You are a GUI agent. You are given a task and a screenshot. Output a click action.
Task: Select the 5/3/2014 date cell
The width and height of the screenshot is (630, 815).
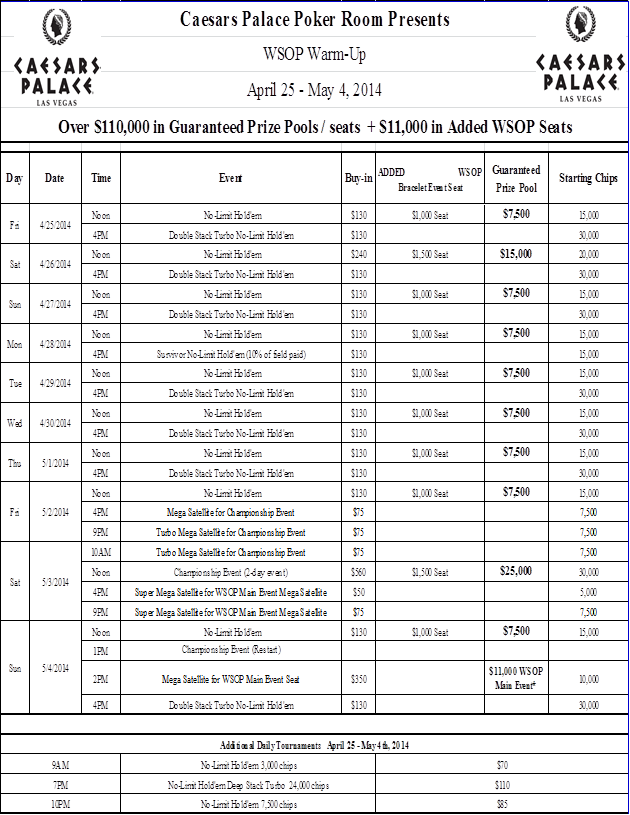point(55,582)
